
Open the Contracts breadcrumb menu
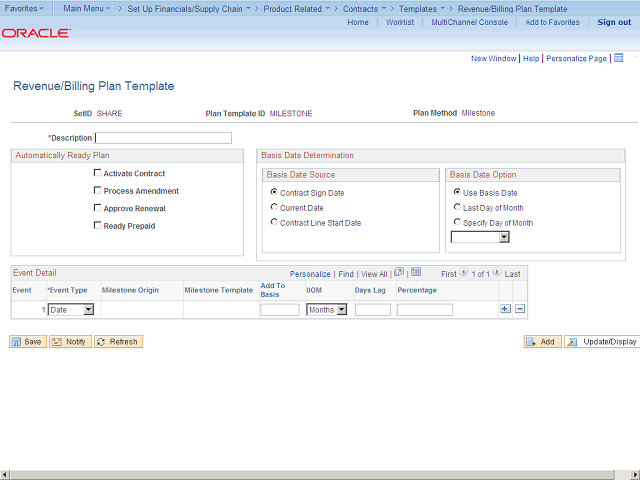point(364,9)
